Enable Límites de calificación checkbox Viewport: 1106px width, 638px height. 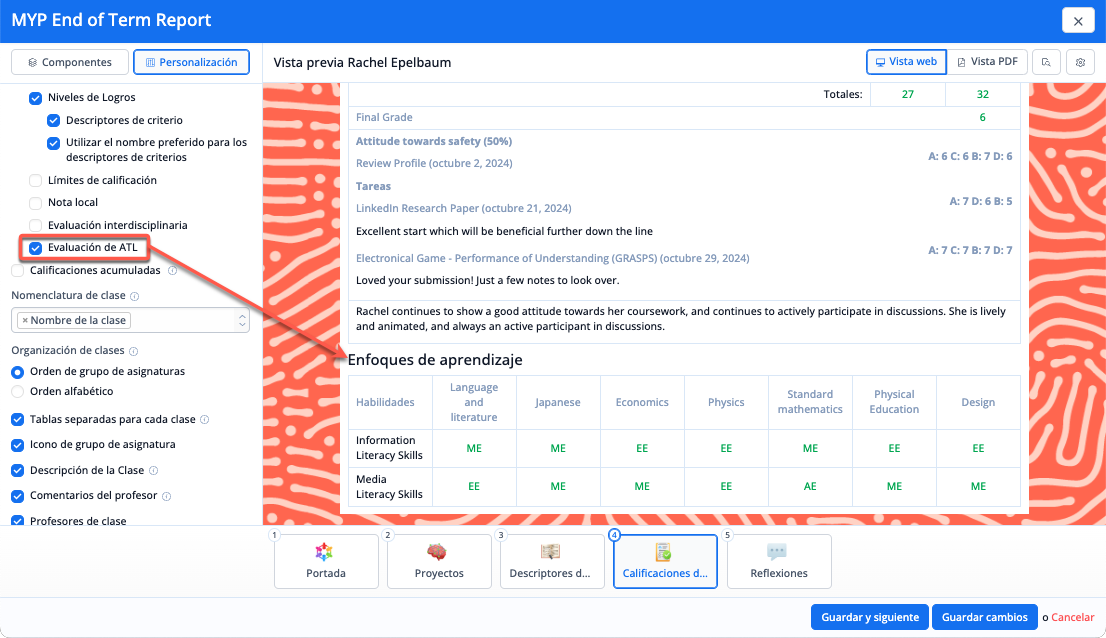(x=36, y=181)
